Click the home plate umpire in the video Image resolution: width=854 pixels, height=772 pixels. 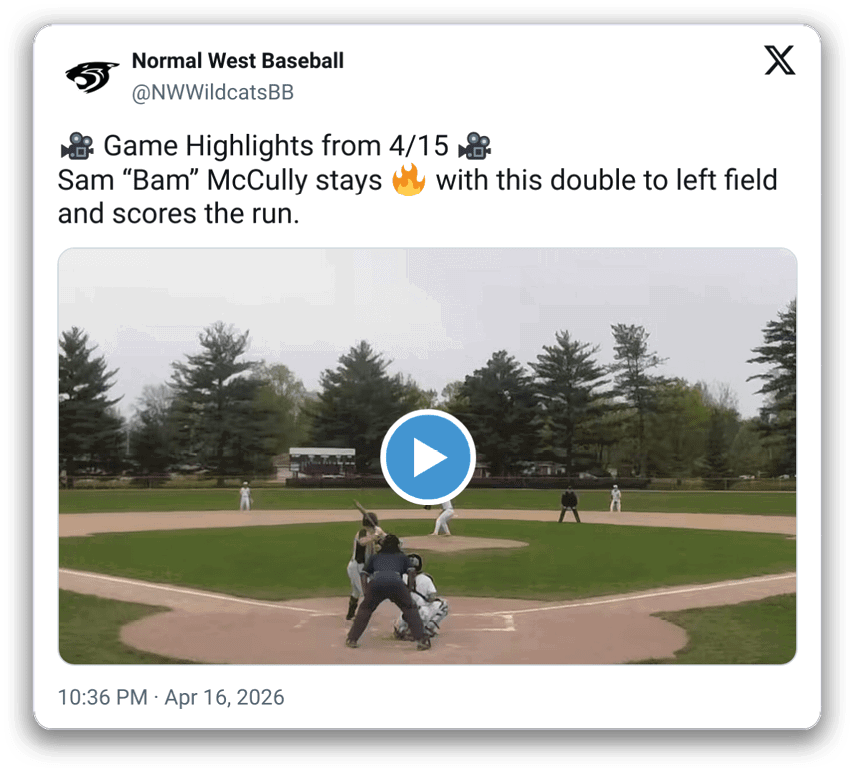tap(387, 591)
